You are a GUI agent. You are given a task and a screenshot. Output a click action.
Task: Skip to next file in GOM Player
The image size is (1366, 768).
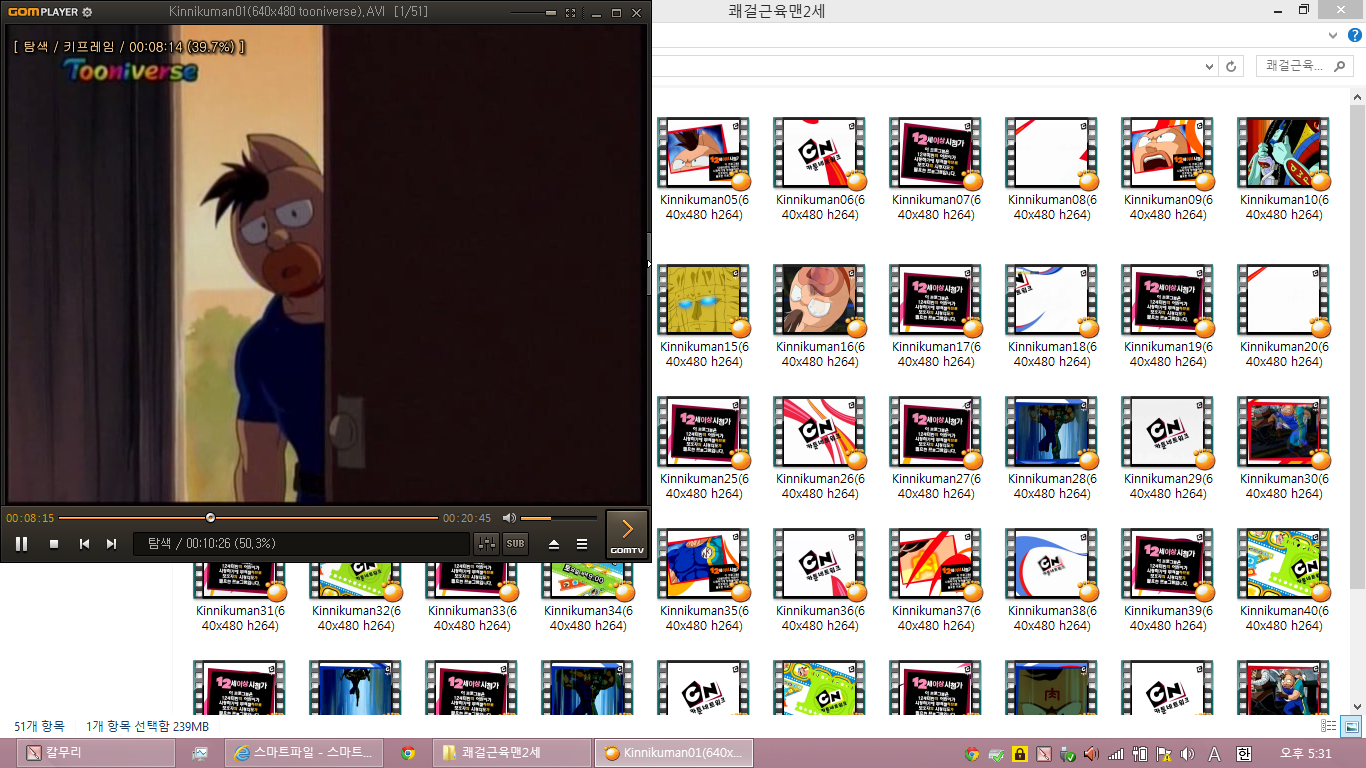112,544
